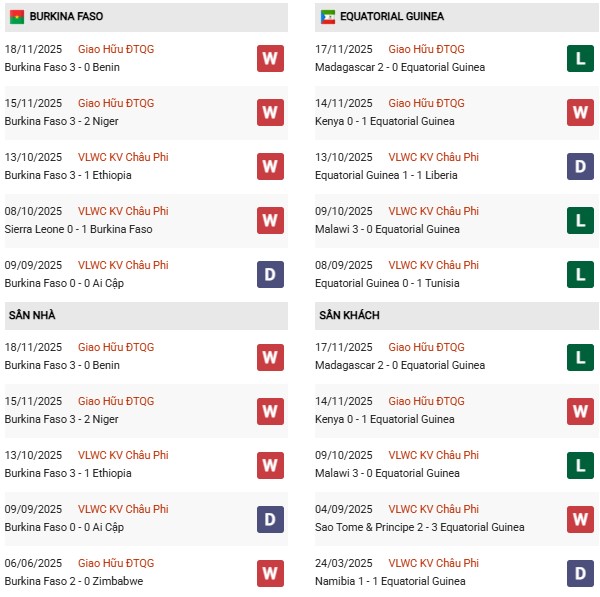The height and width of the screenshot is (597, 600).
Task: Click the Equatorial Guinea flag icon
Action: tap(328, 17)
